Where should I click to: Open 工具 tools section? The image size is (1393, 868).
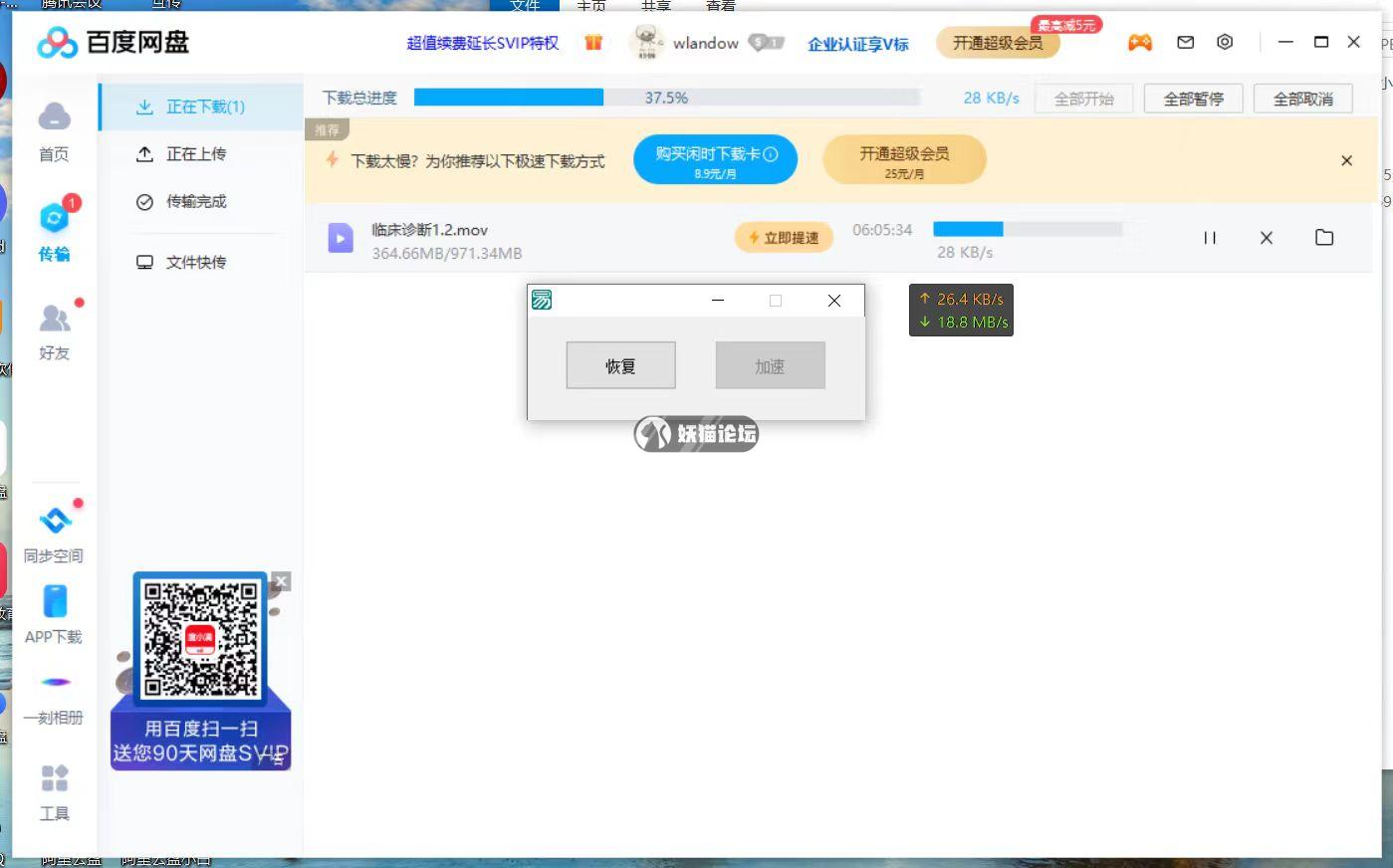(x=54, y=792)
